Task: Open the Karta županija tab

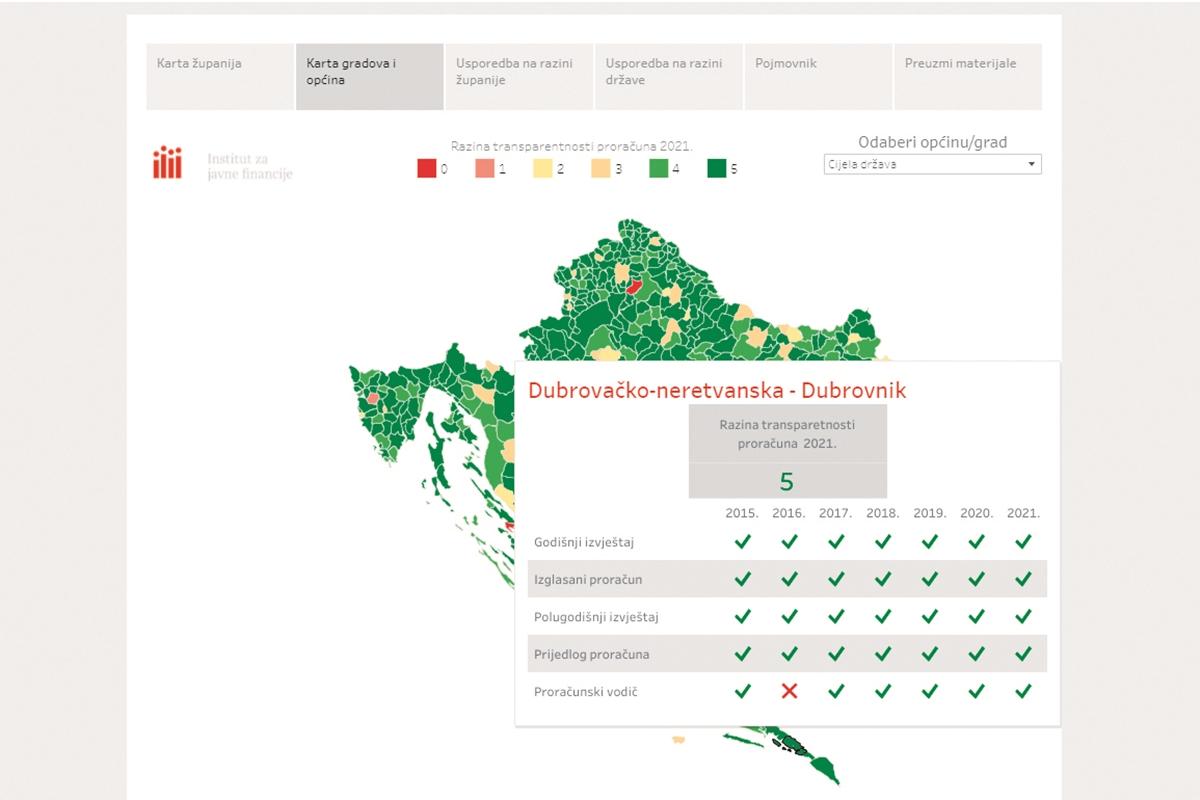Action: [220, 76]
